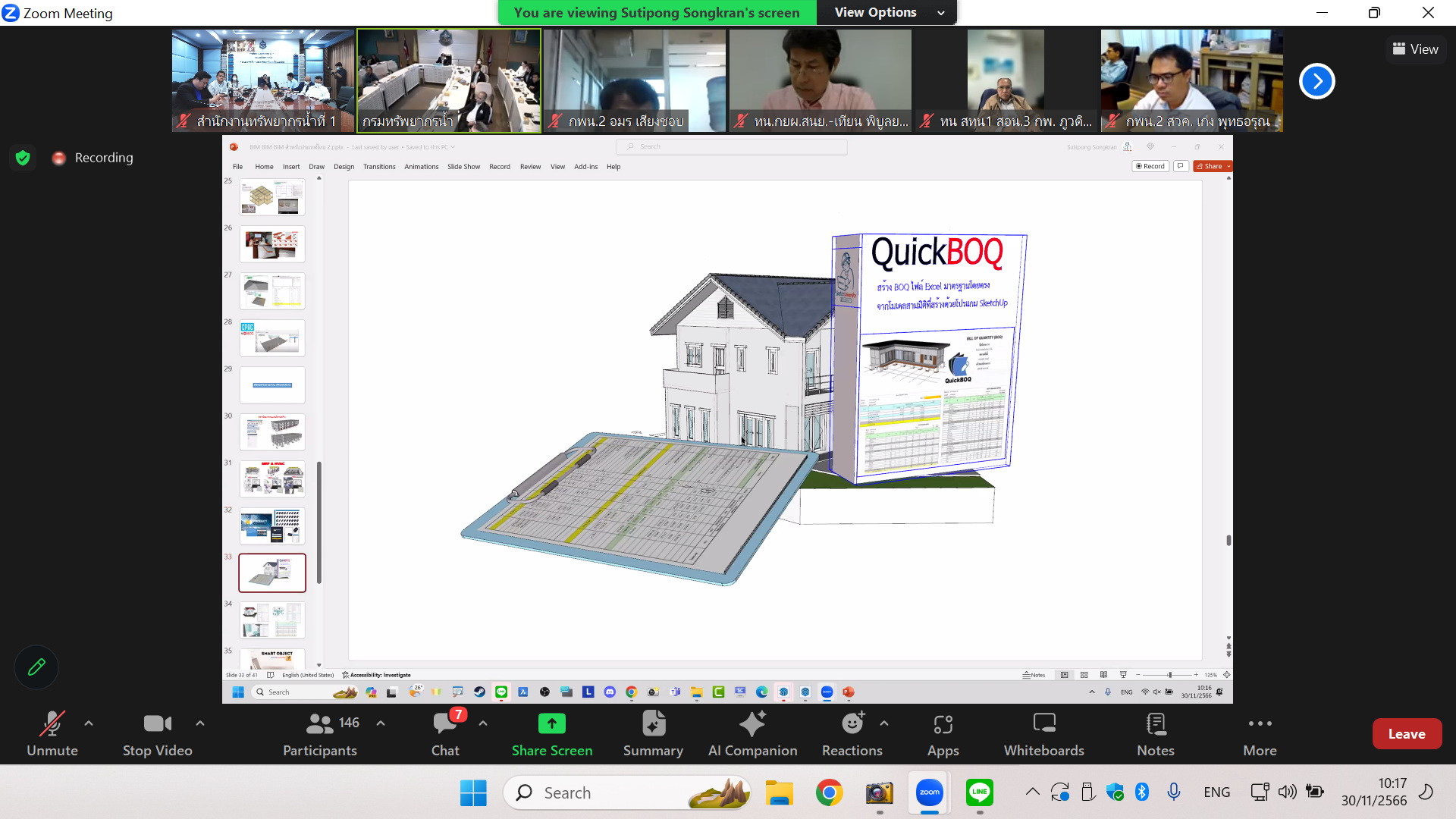1456x819 pixels.
Task: Open the Design tab in PowerPoint
Action: 344,167
